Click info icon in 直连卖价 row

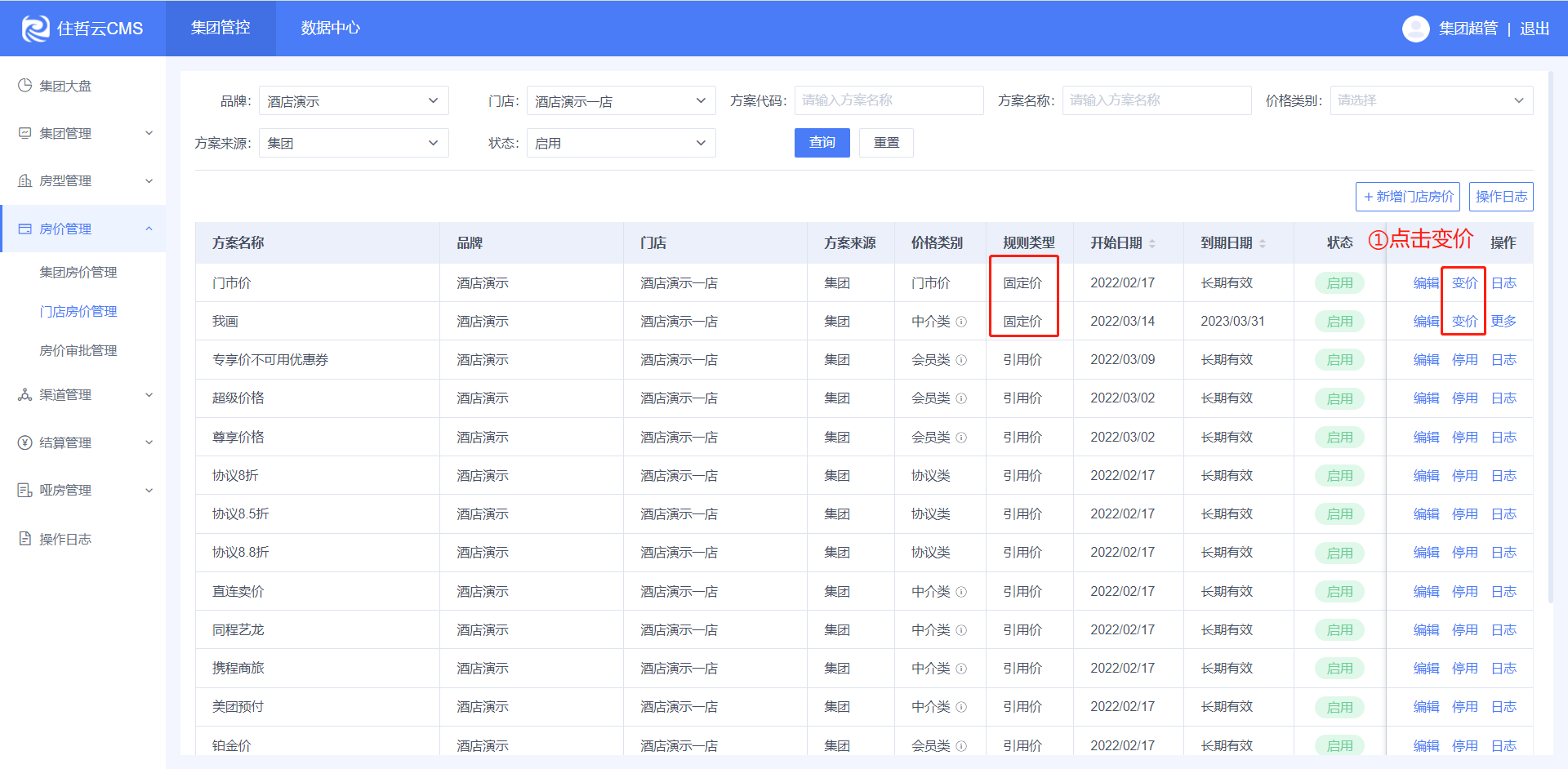tap(961, 592)
